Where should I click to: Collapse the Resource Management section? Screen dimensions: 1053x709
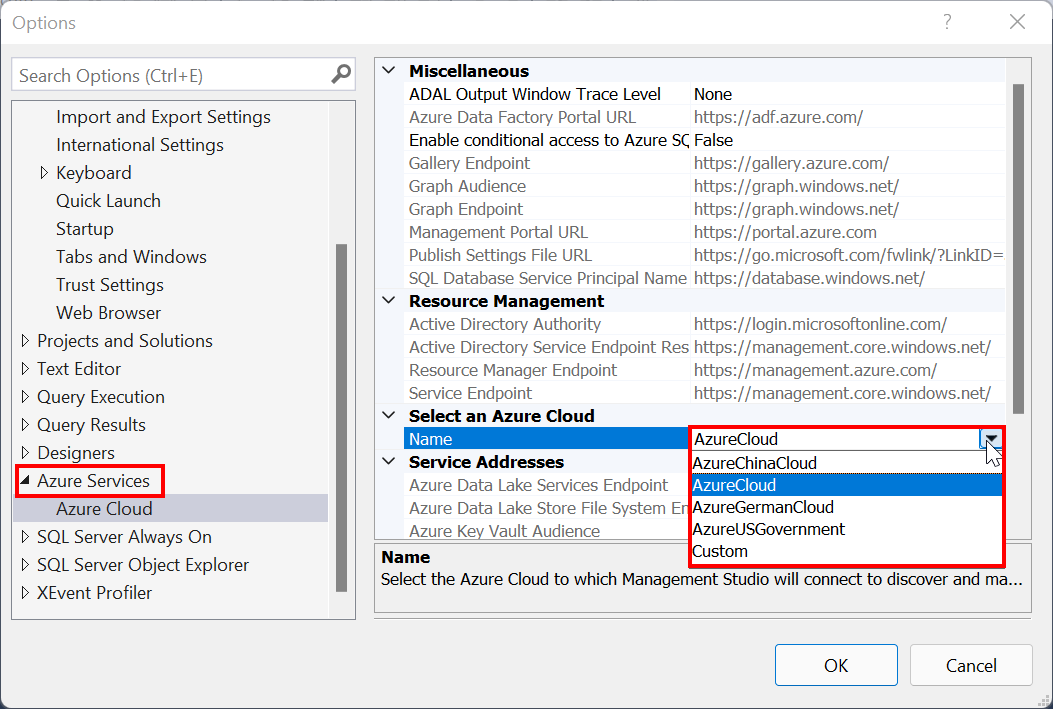389,300
